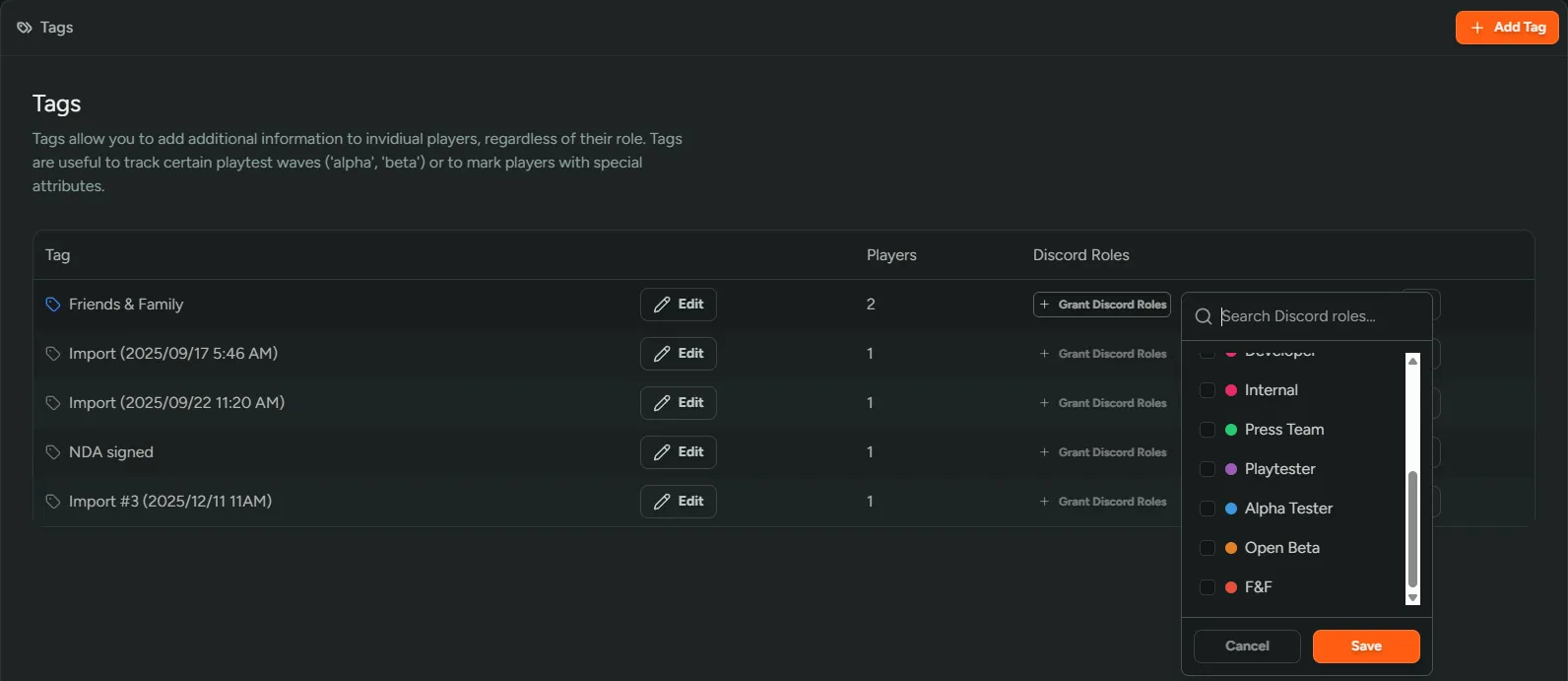Viewport: 1568px width, 681px height.
Task: Click the plus icon on Add Tag
Action: [1476, 28]
